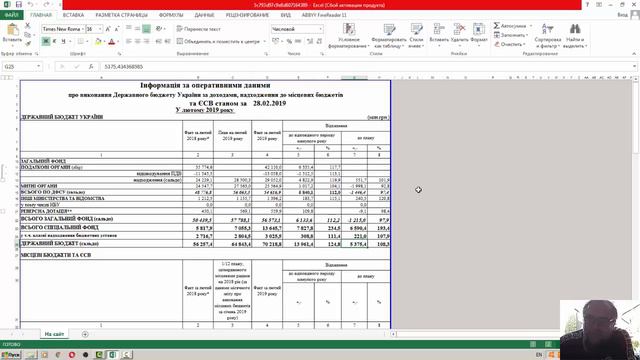Decrease indent icon in alignment group
The image size is (640, 360).
tap(159, 41)
